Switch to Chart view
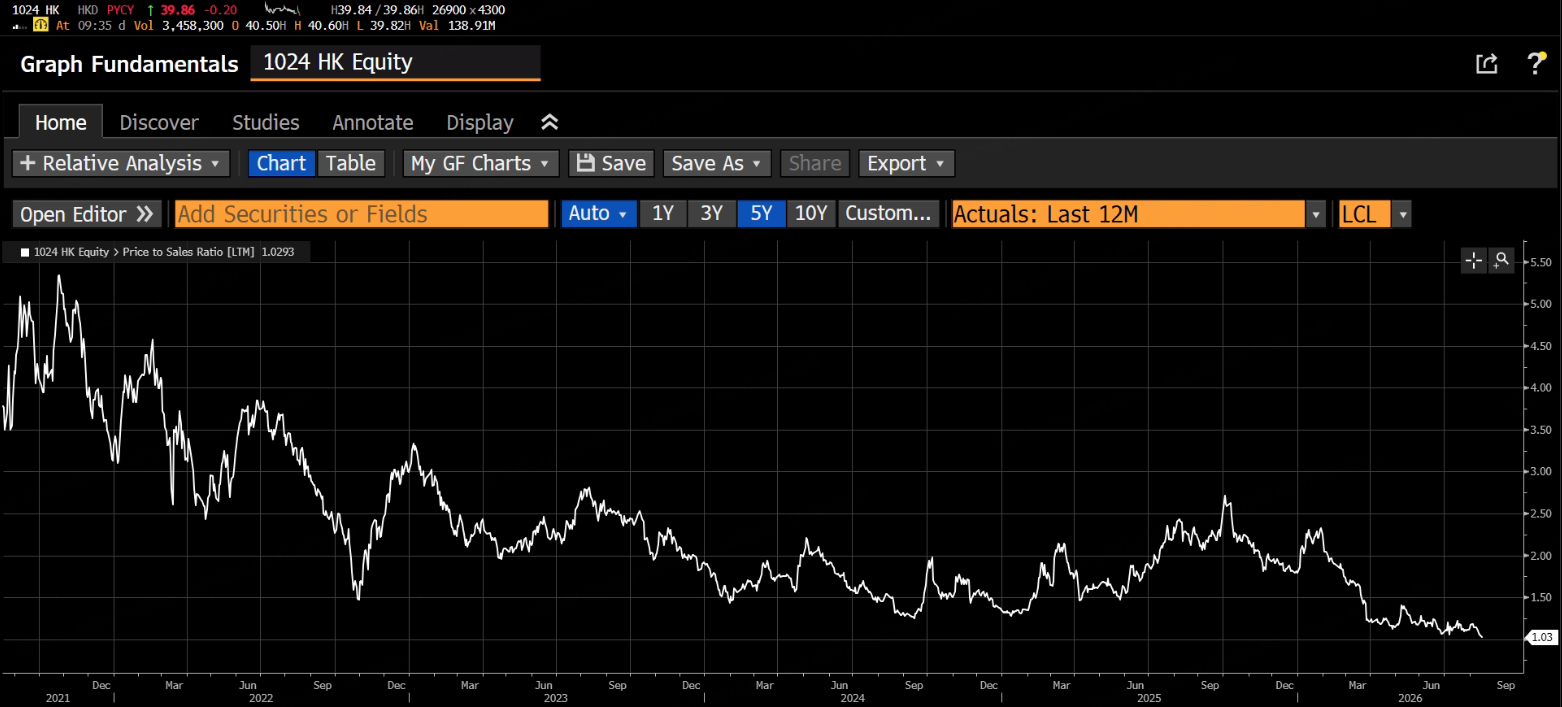1562x707 pixels. 281,163
